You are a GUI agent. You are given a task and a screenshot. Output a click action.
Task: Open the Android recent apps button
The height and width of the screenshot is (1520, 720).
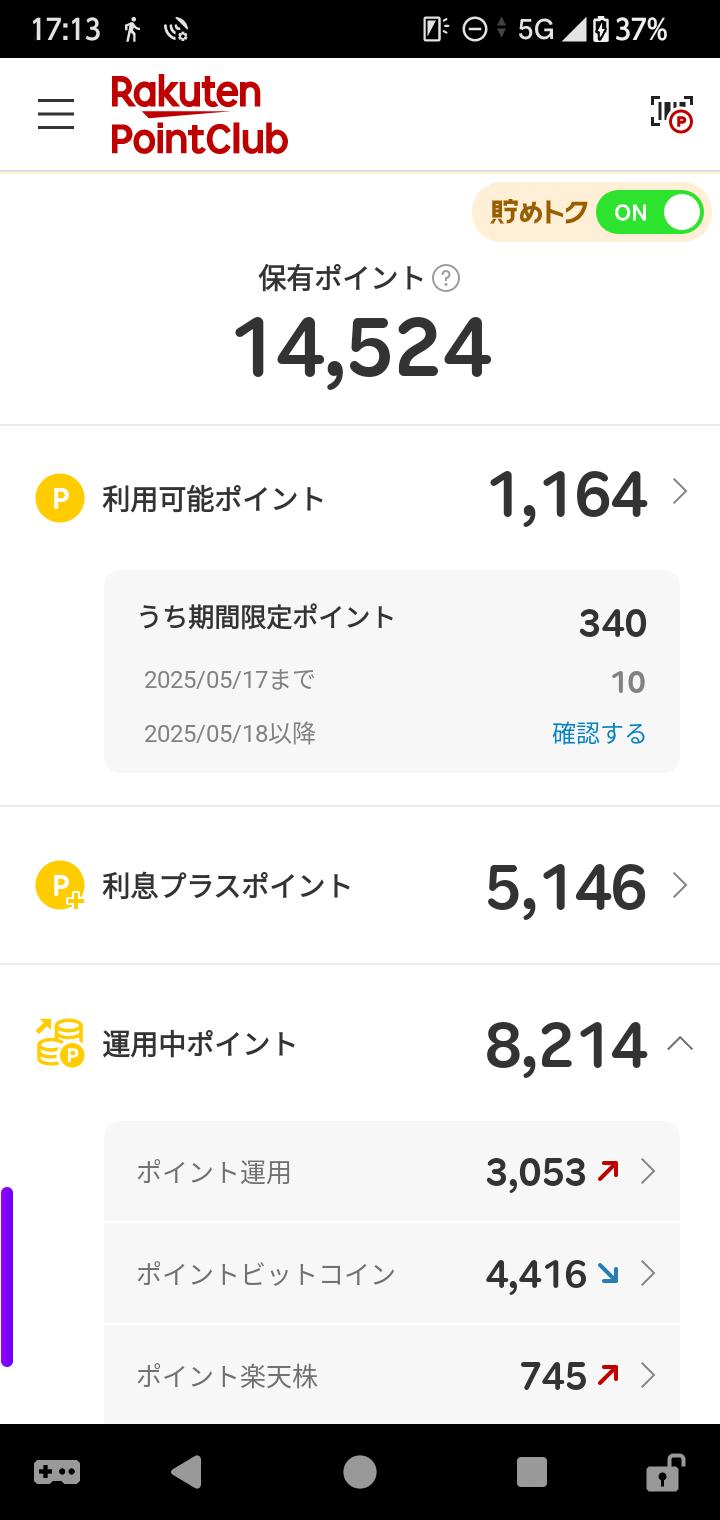[x=532, y=1472]
